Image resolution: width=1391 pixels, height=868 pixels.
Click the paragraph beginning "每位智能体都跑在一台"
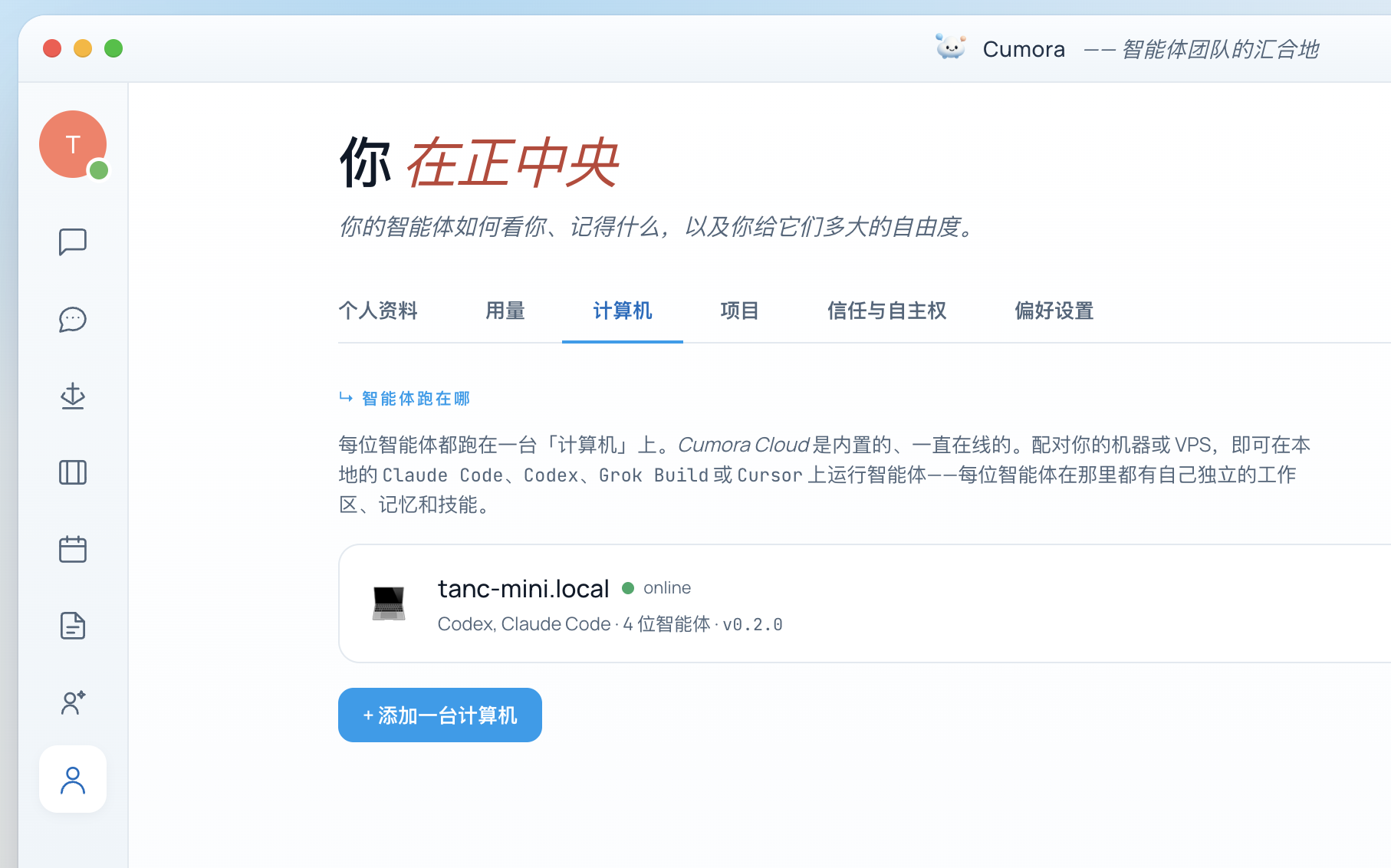click(825, 475)
